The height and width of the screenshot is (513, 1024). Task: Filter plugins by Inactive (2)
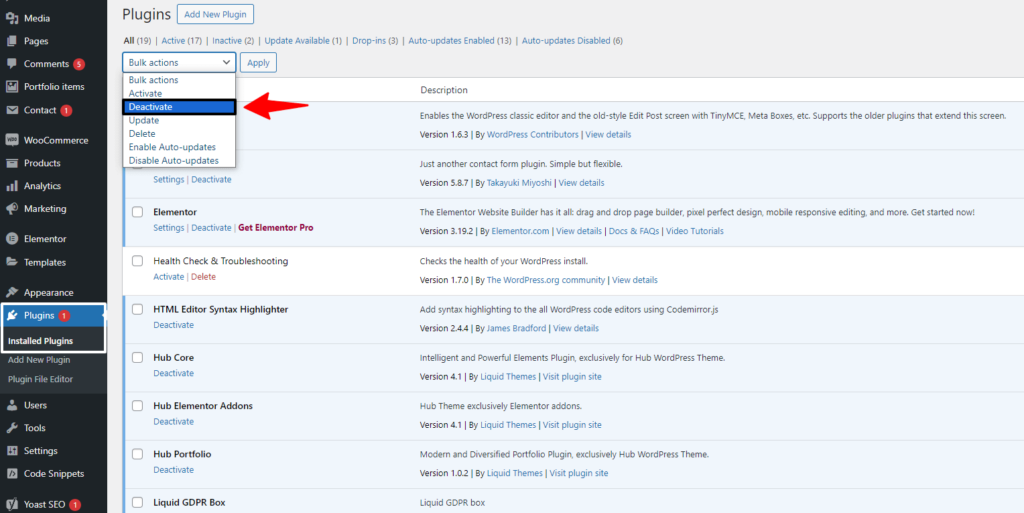point(233,40)
